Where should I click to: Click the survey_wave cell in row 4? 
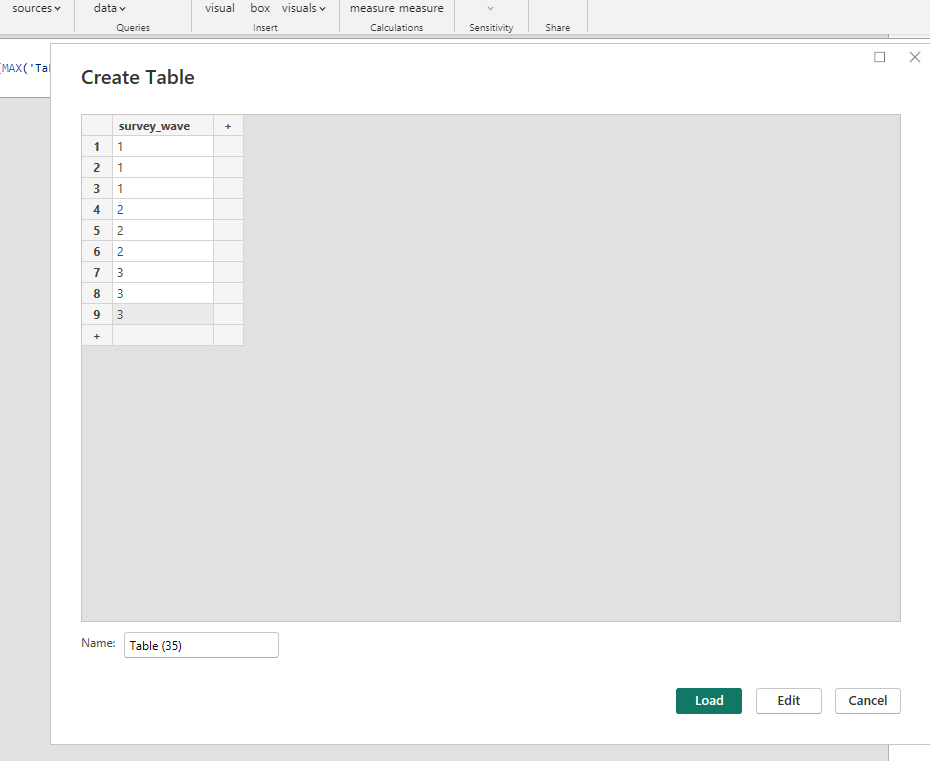pos(163,209)
